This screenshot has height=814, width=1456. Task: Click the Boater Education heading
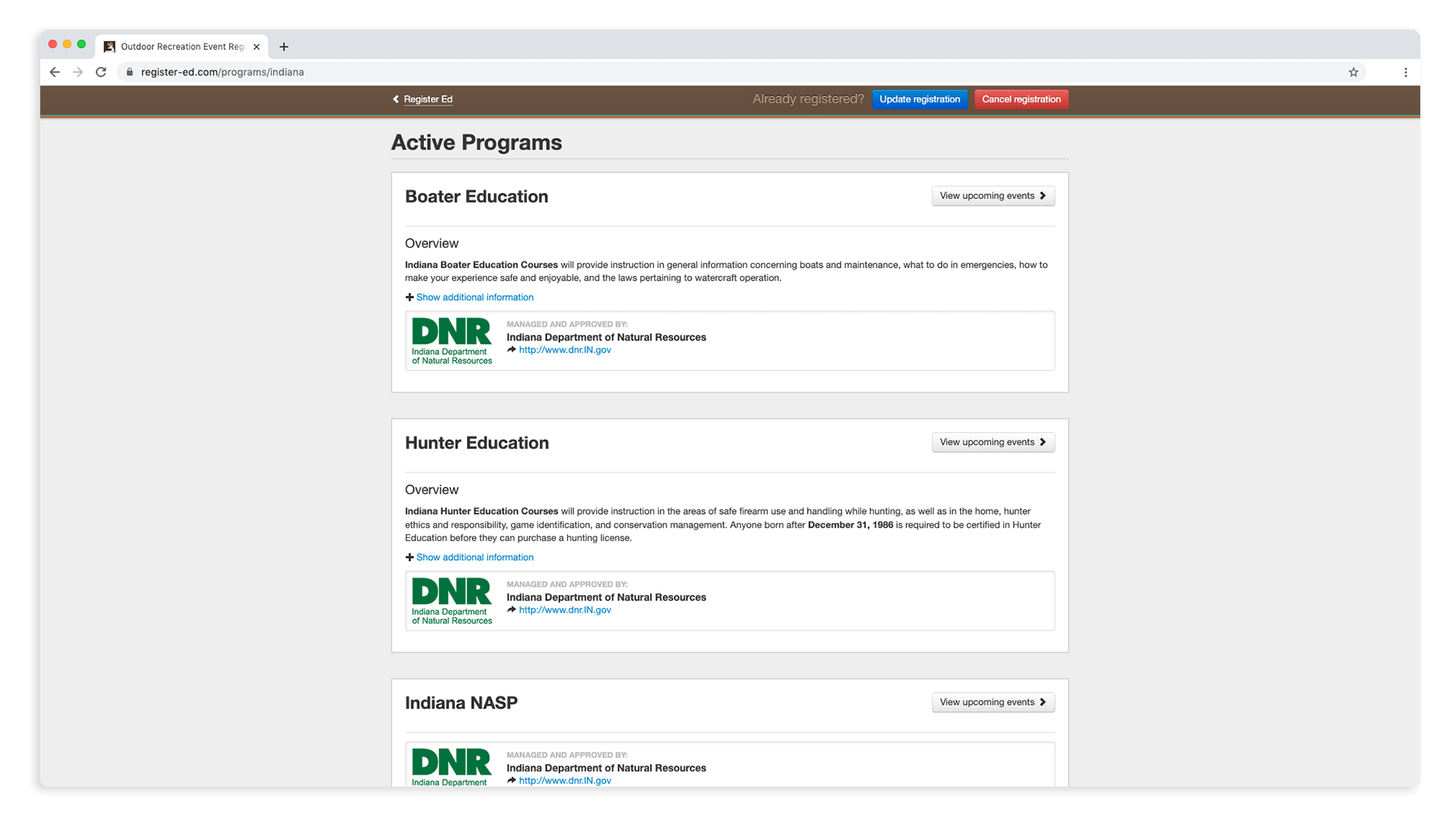(476, 196)
